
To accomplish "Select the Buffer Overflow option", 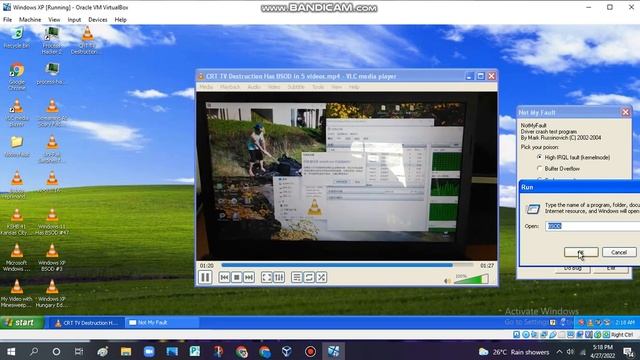I will point(558,169).
